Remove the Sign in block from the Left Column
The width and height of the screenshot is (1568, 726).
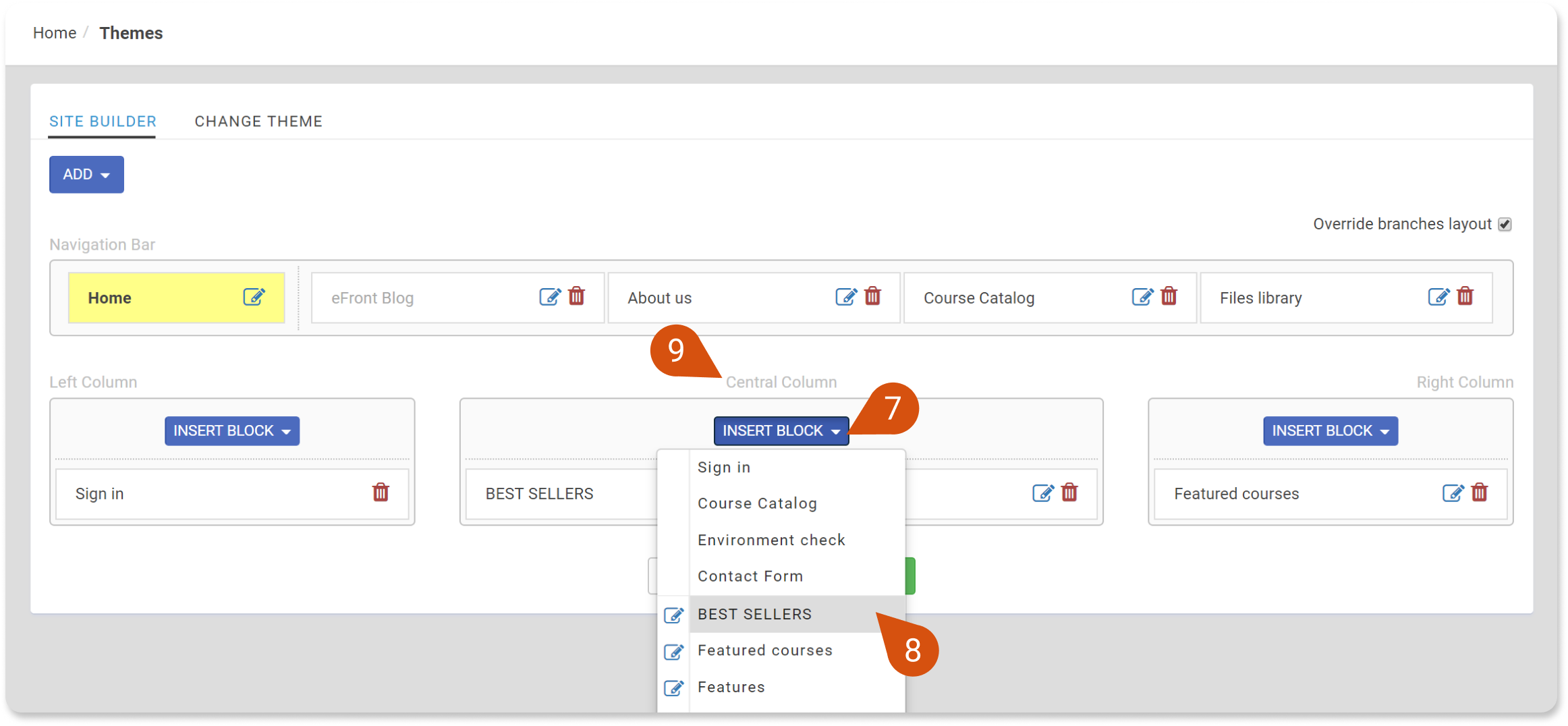[x=381, y=493]
